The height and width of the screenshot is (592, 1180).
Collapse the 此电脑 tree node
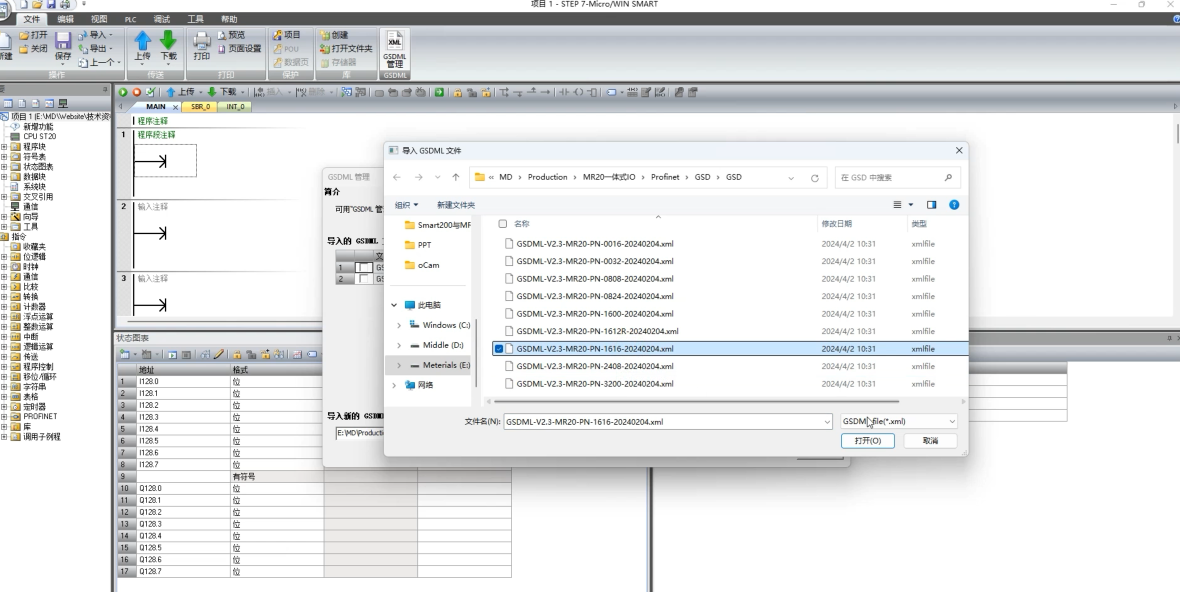tap(394, 305)
